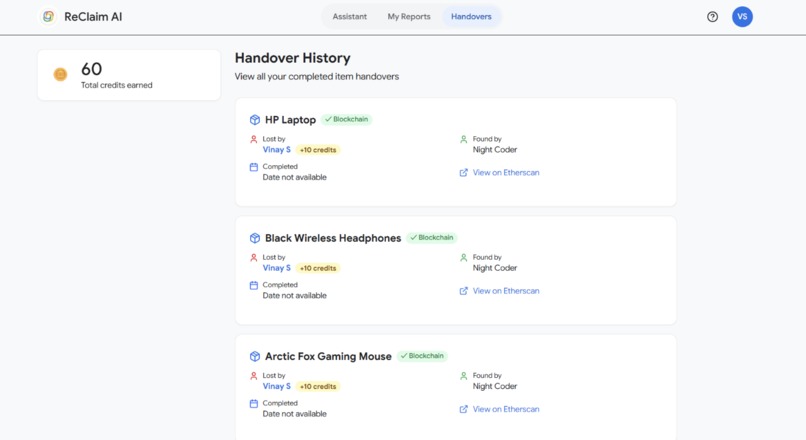The height and width of the screenshot is (440, 806).
Task: Click the ReClaim AI brand name
Action: [93, 16]
